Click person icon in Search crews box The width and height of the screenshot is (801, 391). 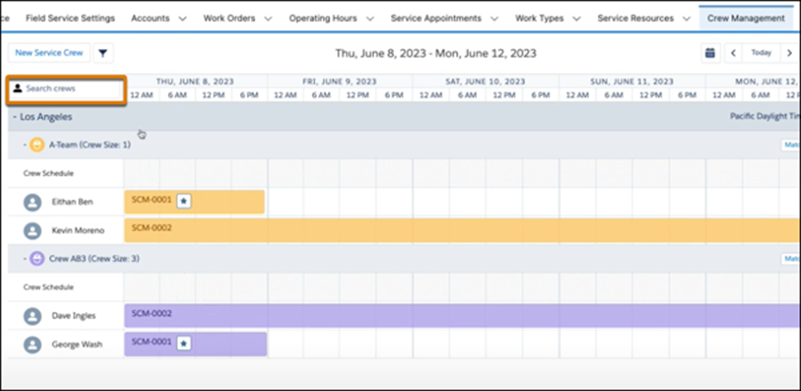tap(18, 88)
